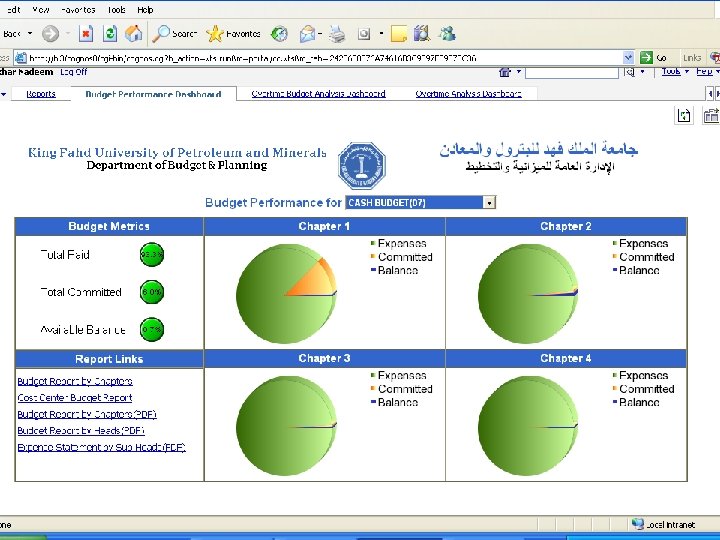Click the Chapter 2 pie chart
This screenshot has width=720, height=540.
coord(528,294)
